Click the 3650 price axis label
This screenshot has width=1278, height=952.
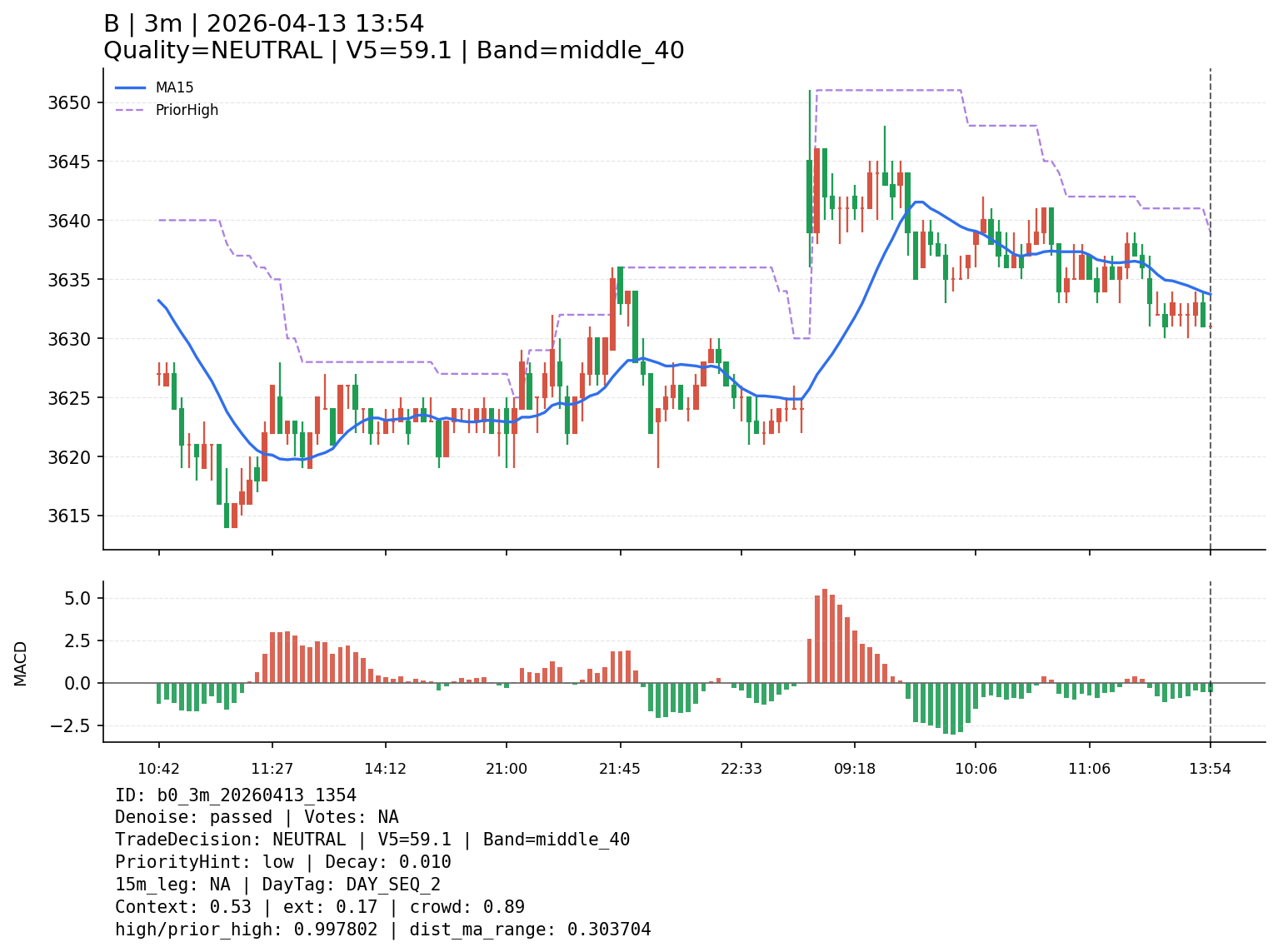pos(75,103)
